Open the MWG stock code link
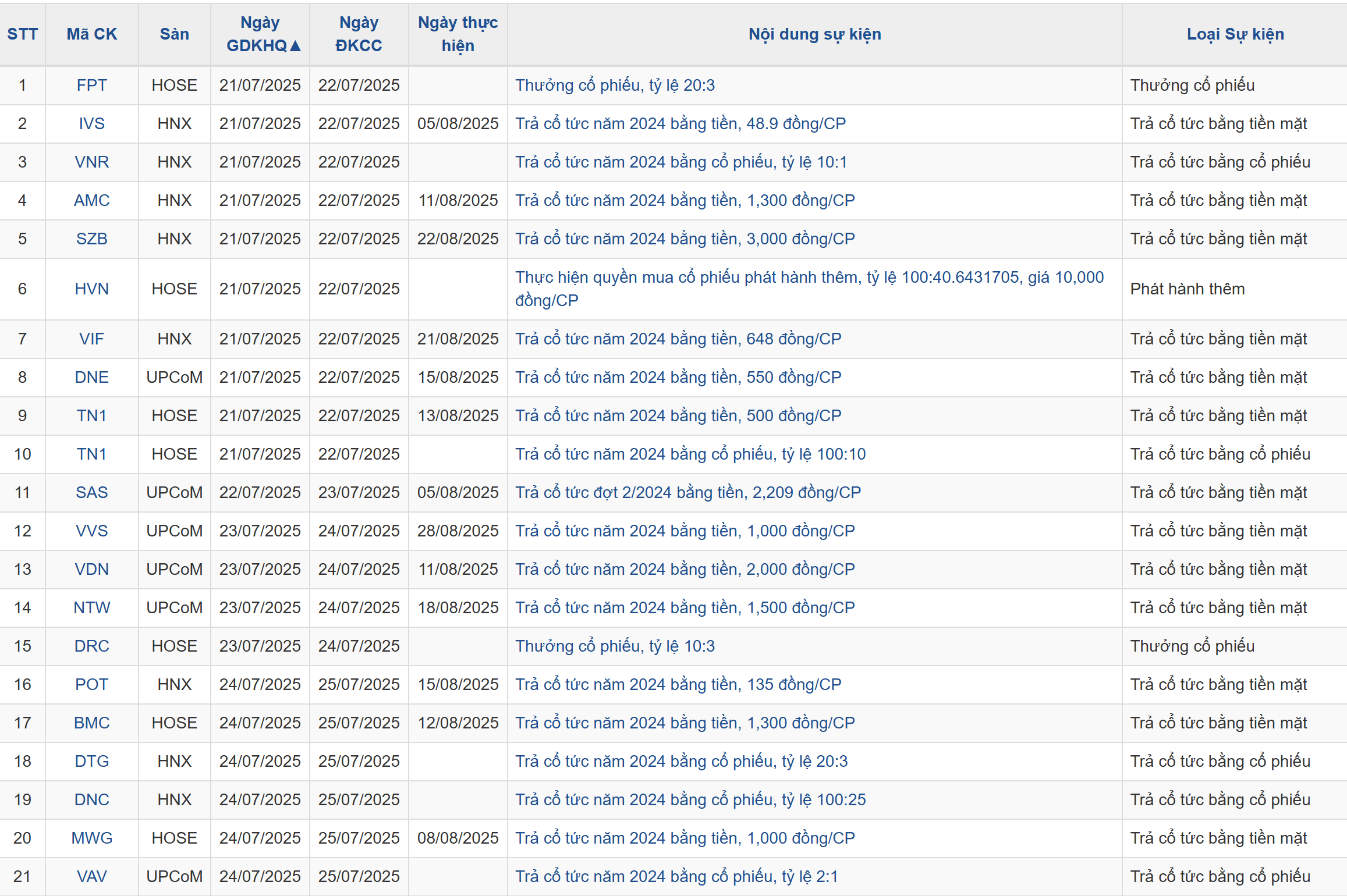Image resolution: width=1347 pixels, height=896 pixels. pos(92,838)
